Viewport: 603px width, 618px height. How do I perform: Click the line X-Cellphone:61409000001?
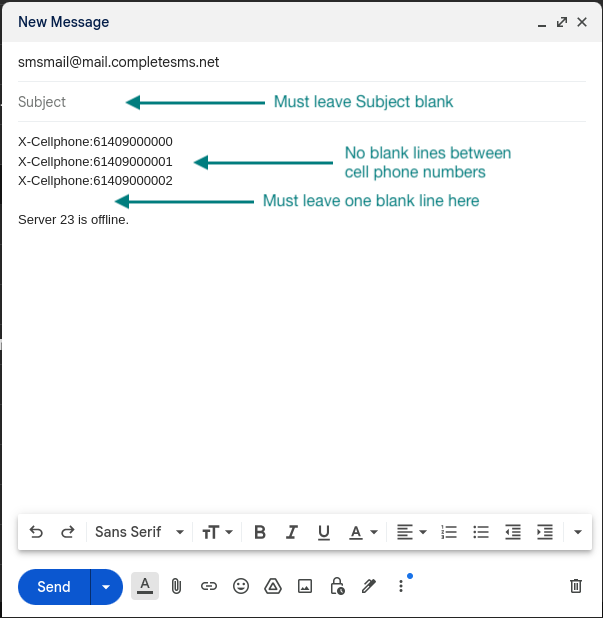[95, 162]
